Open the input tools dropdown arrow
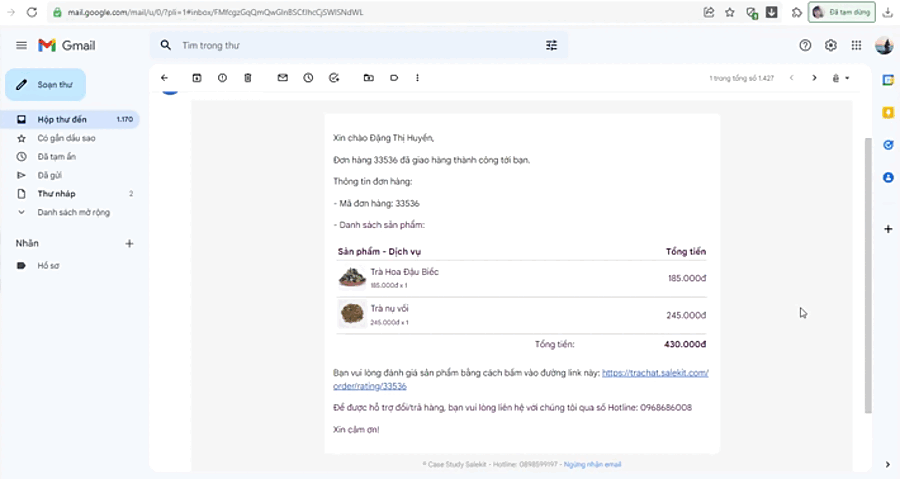Viewport: 900px width, 479px height. (847, 78)
